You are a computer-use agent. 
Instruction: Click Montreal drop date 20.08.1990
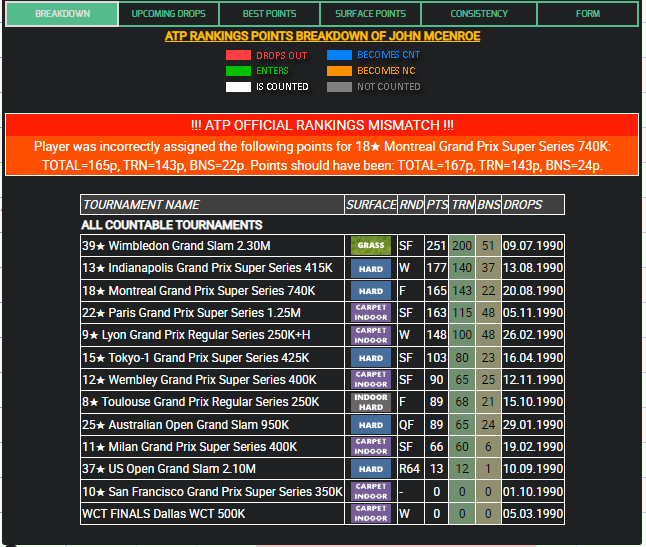pyautogui.click(x=533, y=291)
